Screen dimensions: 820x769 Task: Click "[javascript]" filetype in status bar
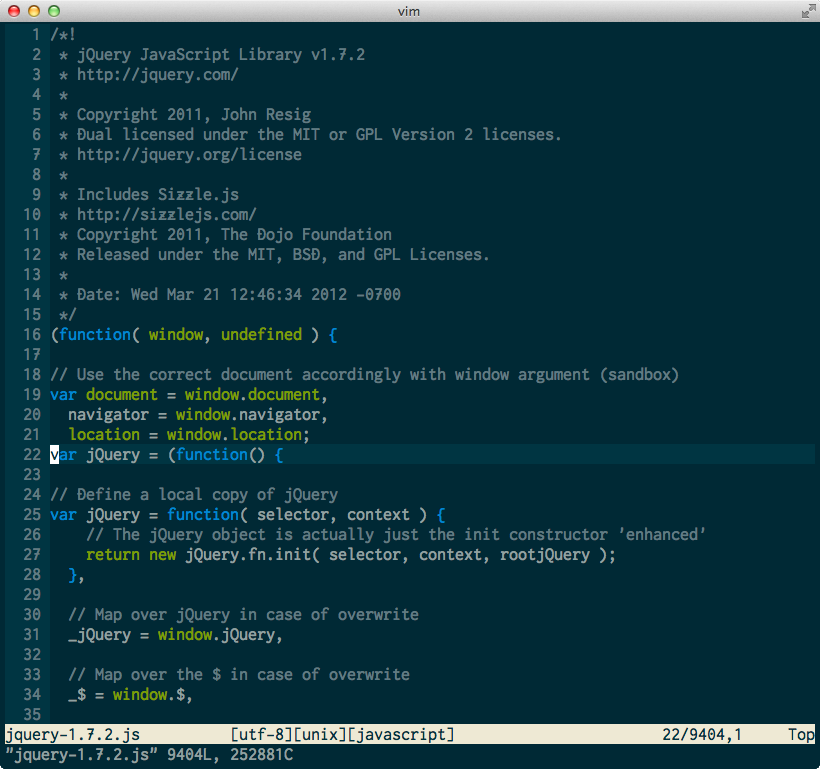pyautogui.click(x=401, y=734)
